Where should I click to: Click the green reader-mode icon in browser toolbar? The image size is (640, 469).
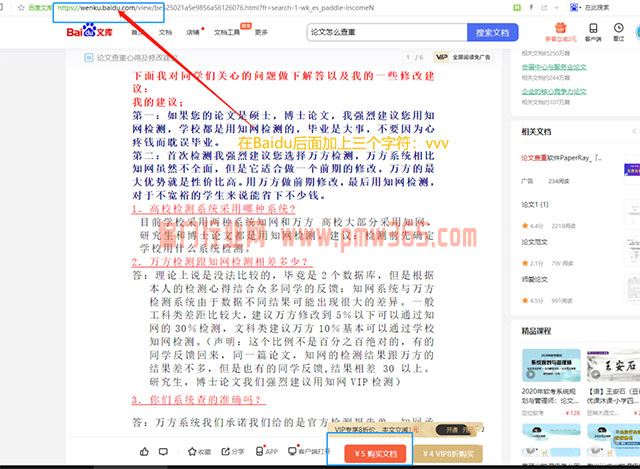[517, 7]
